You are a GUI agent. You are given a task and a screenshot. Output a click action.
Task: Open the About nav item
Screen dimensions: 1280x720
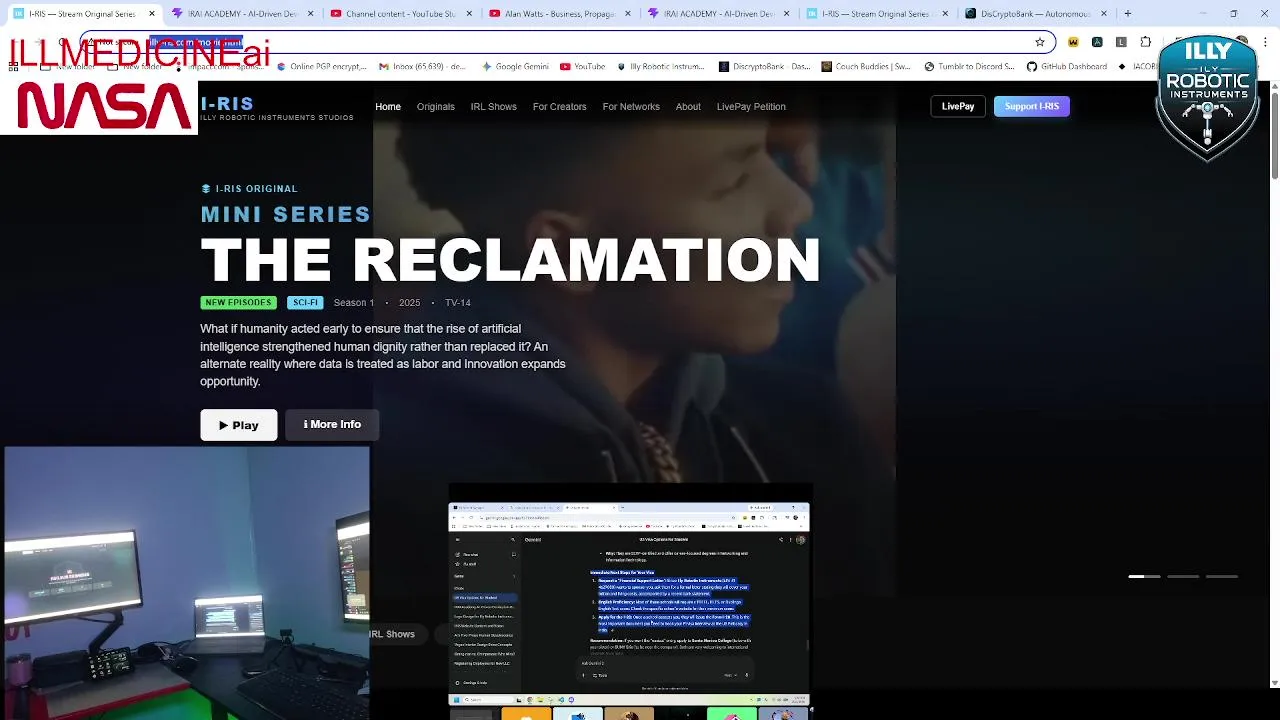[x=688, y=106]
